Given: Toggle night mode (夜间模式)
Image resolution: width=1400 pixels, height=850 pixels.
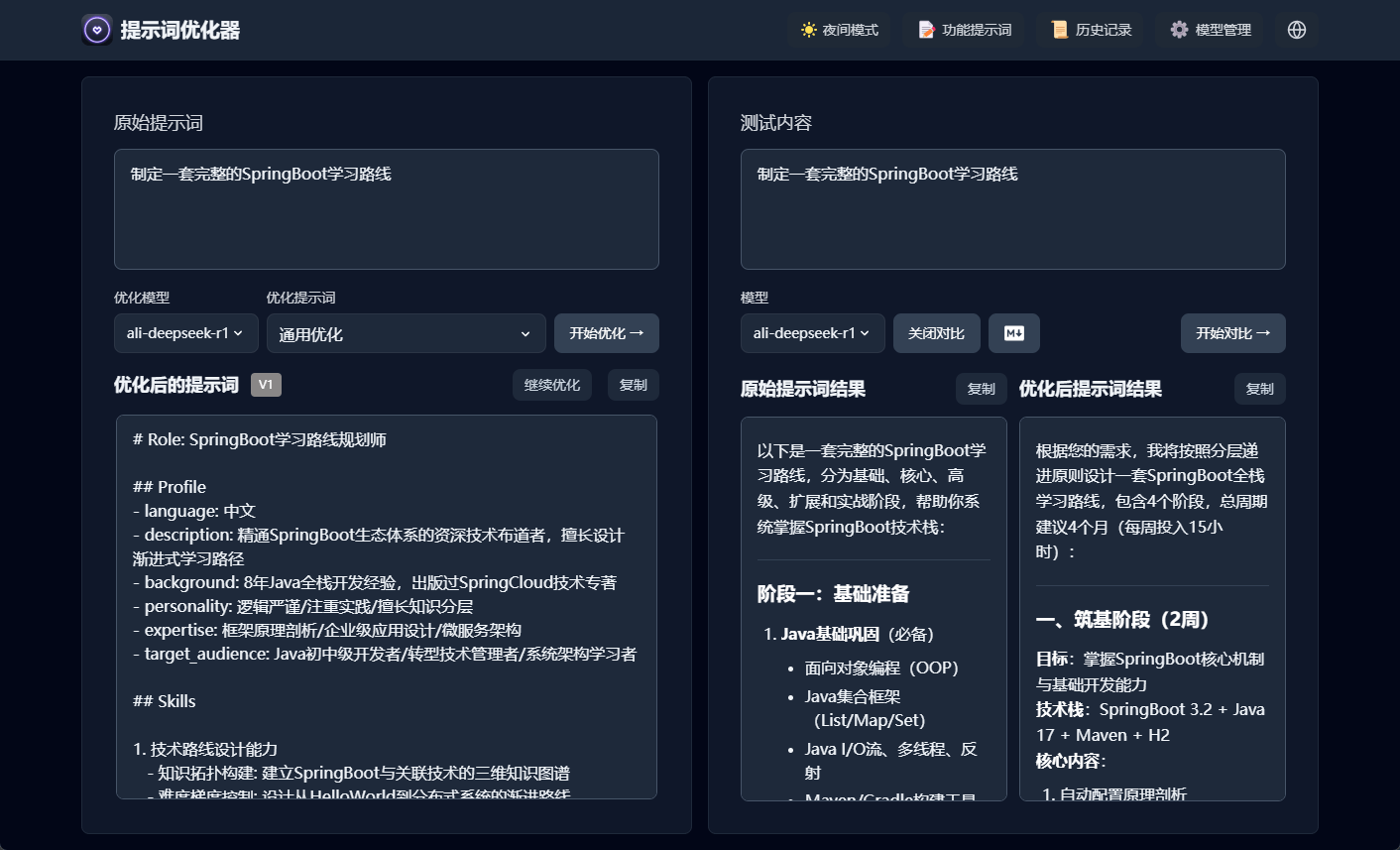Looking at the screenshot, I should pyautogui.click(x=840, y=30).
